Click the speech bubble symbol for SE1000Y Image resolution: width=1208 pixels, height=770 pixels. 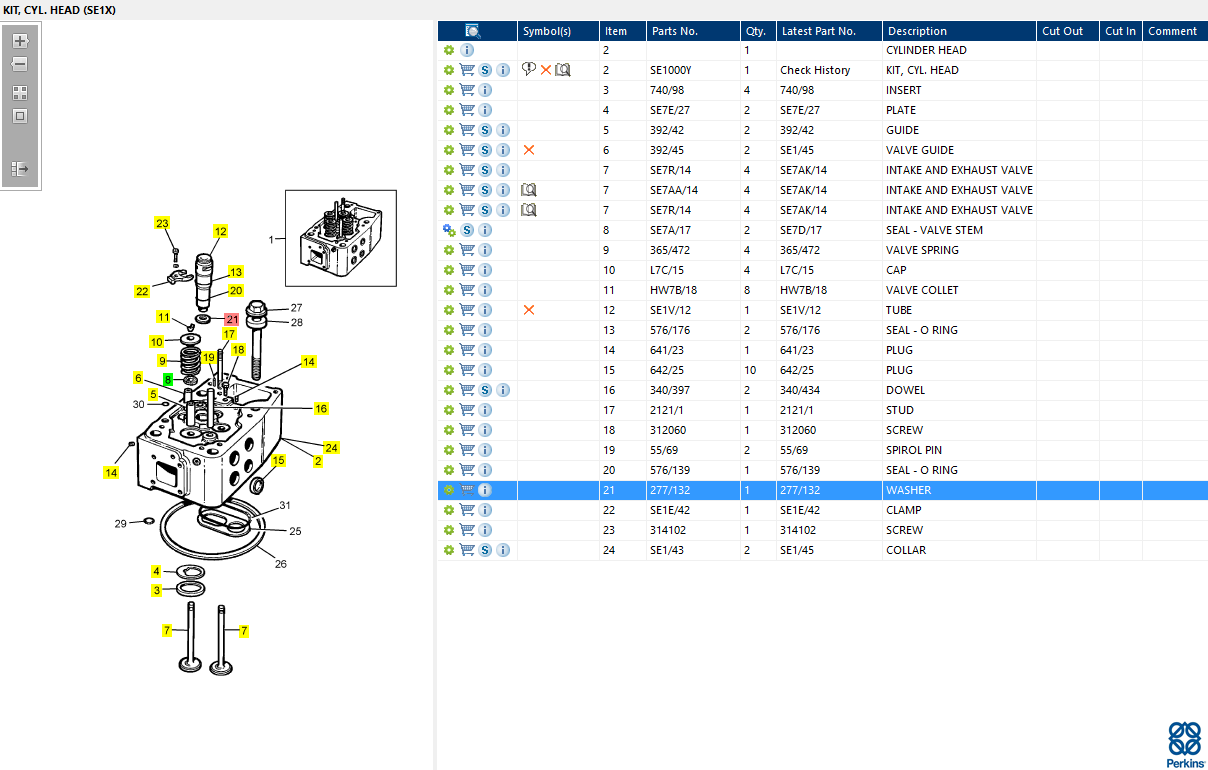pos(529,70)
